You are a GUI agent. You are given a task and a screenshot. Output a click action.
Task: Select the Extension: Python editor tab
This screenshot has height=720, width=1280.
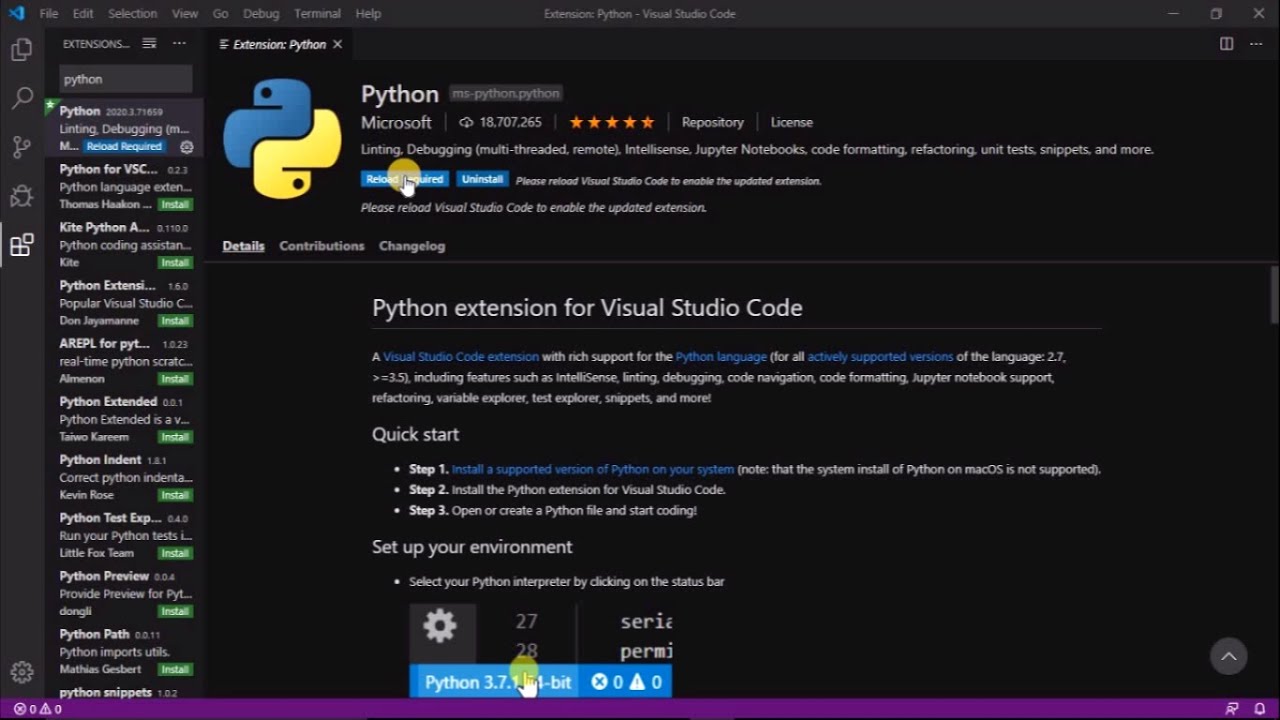[279, 44]
